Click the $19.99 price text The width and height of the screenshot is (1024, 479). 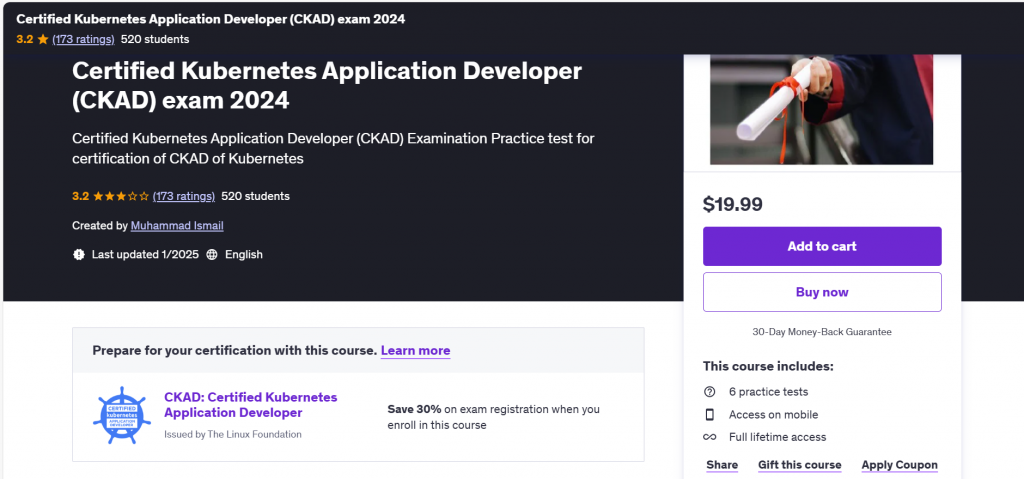tap(733, 205)
